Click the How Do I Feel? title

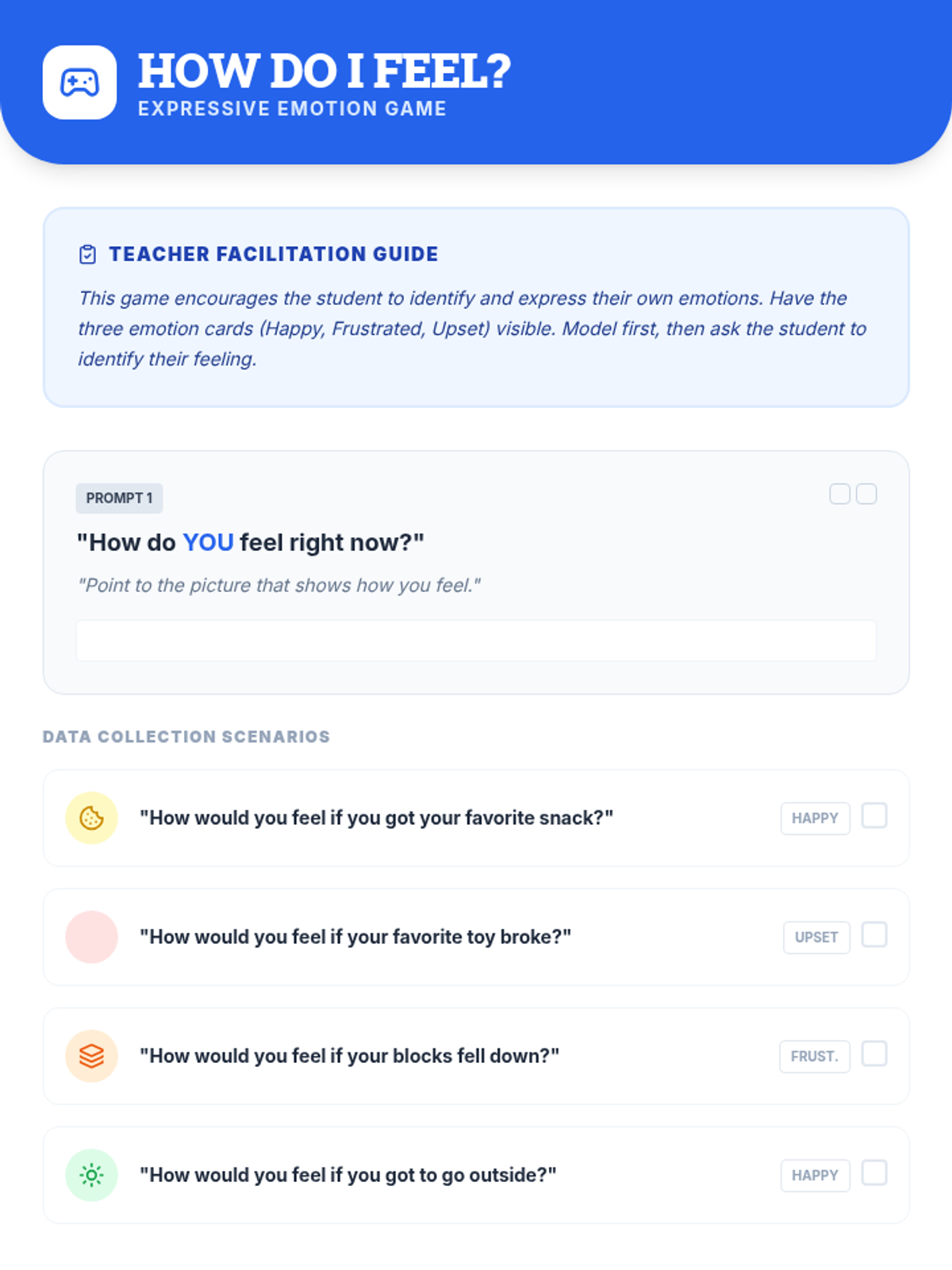point(324,71)
